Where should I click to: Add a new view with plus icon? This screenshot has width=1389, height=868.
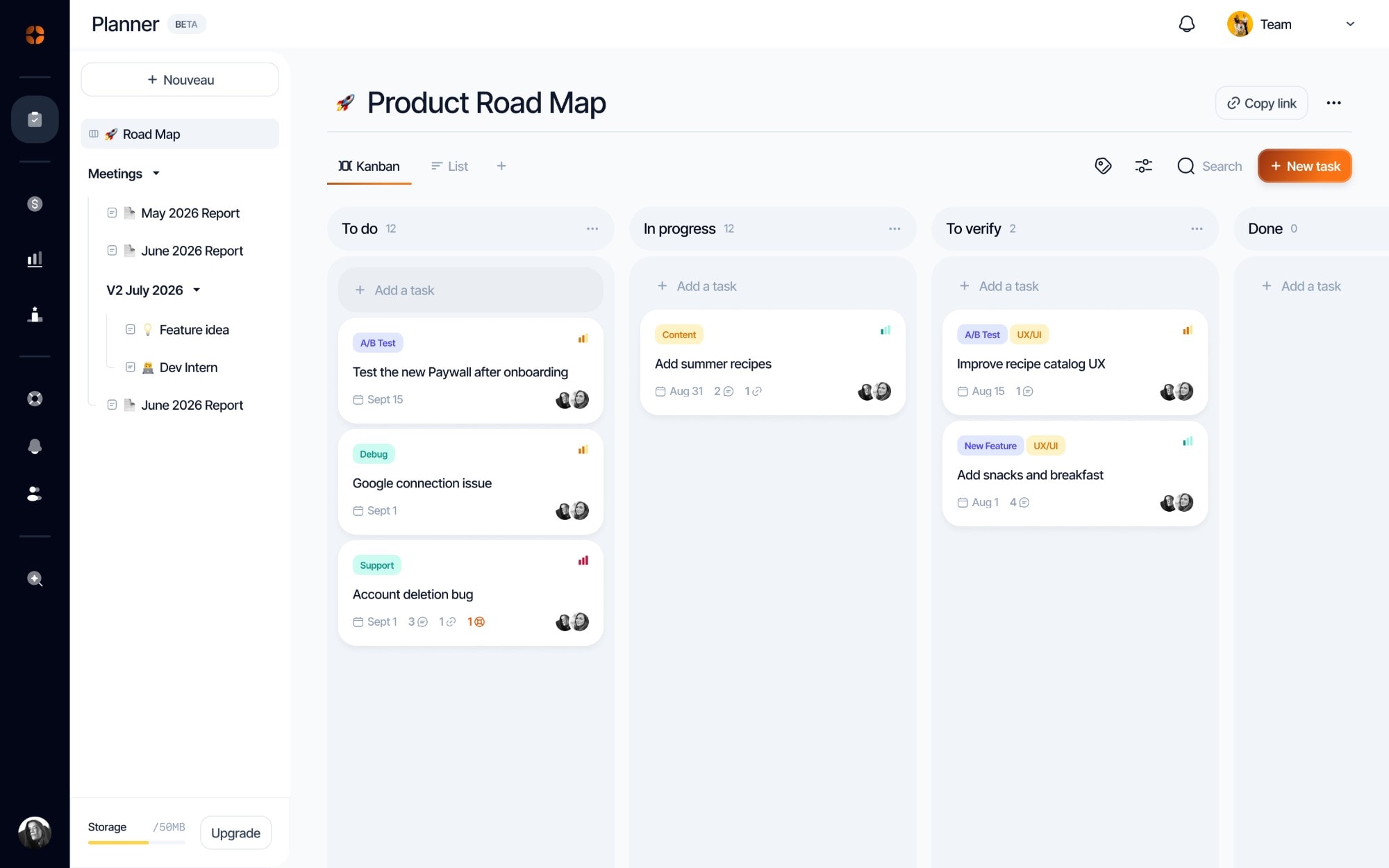tap(501, 166)
